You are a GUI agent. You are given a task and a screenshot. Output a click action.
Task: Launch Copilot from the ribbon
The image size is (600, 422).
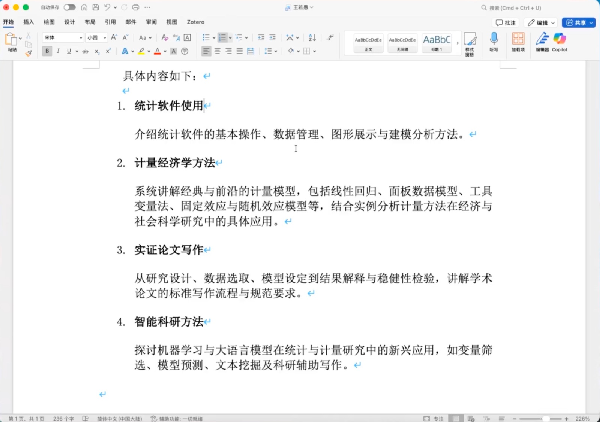560,41
